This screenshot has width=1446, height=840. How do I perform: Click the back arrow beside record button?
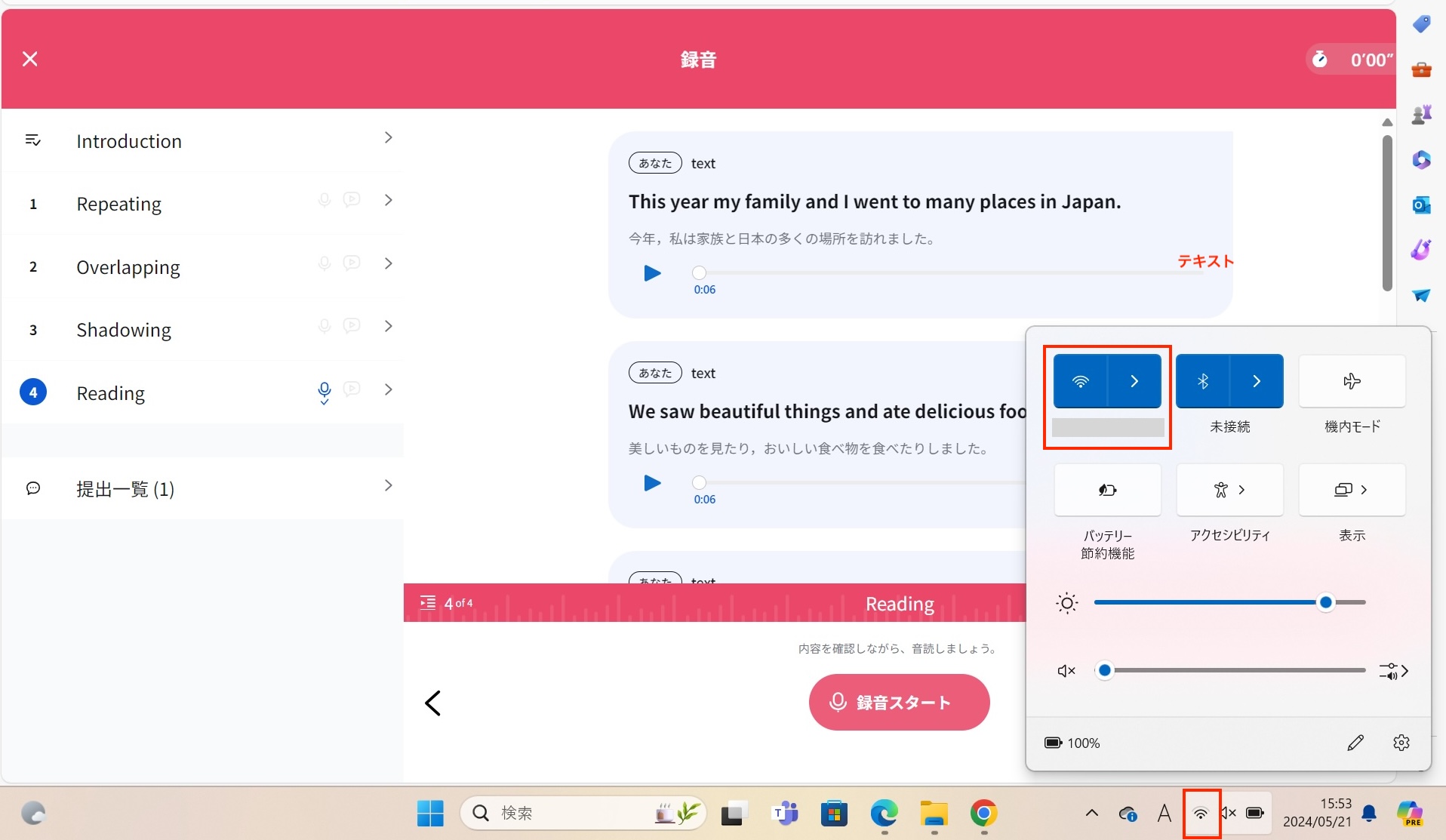tap(432, 703)
